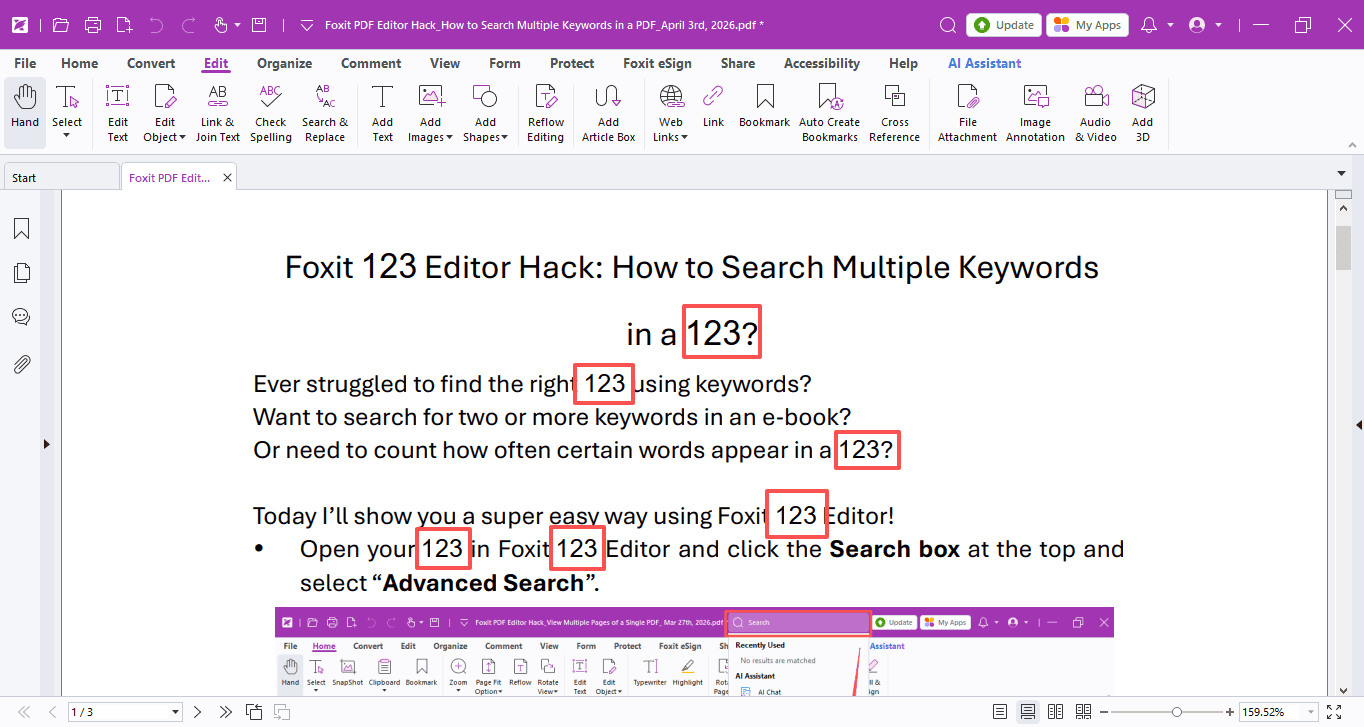Enable single page view
This screenshot has width=1364, height=727.
click(x=1000, y=712)
